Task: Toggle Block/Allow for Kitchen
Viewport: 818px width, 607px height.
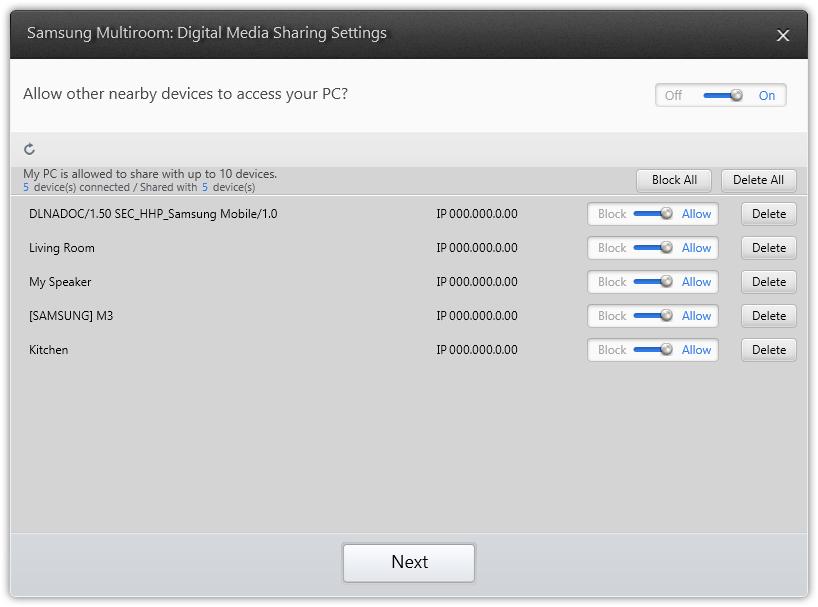Action: [x=653, y=349]
